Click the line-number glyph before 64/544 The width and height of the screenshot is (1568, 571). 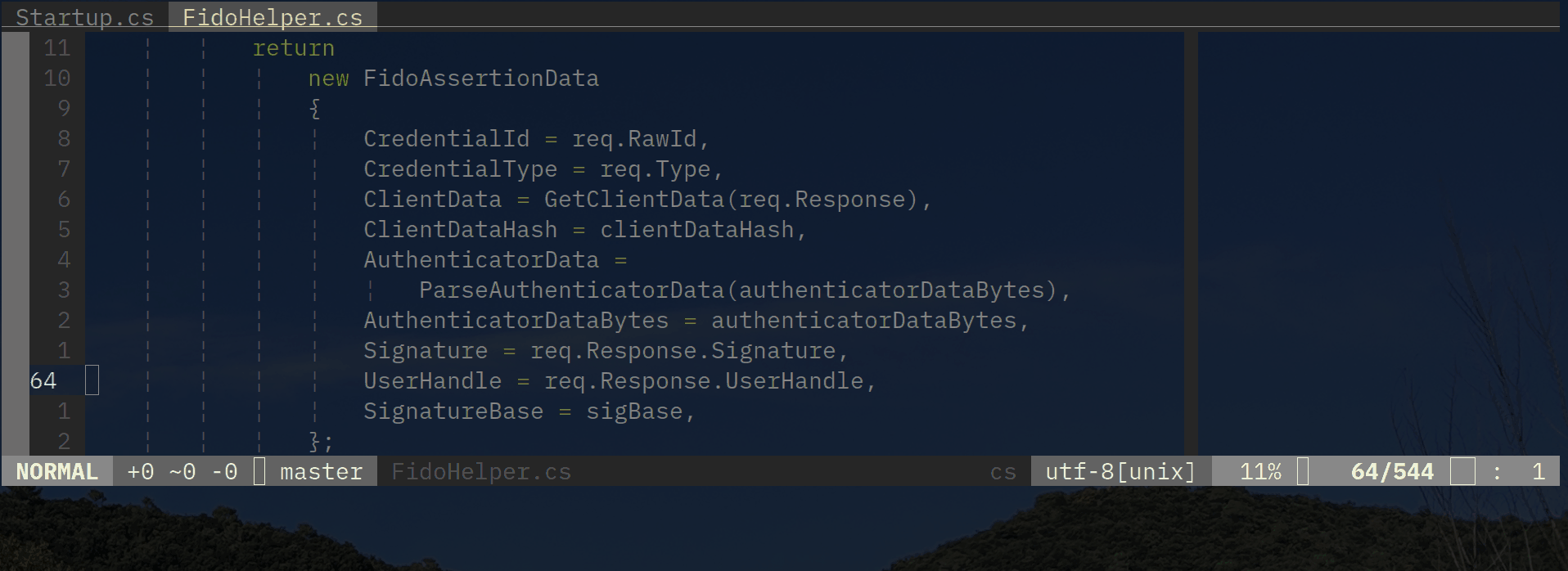click(1303, 472)
